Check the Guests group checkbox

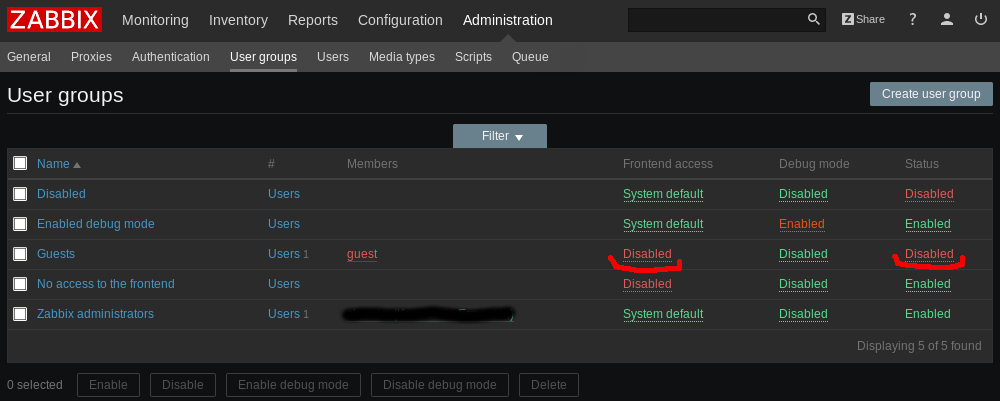(x=20, y=254)
